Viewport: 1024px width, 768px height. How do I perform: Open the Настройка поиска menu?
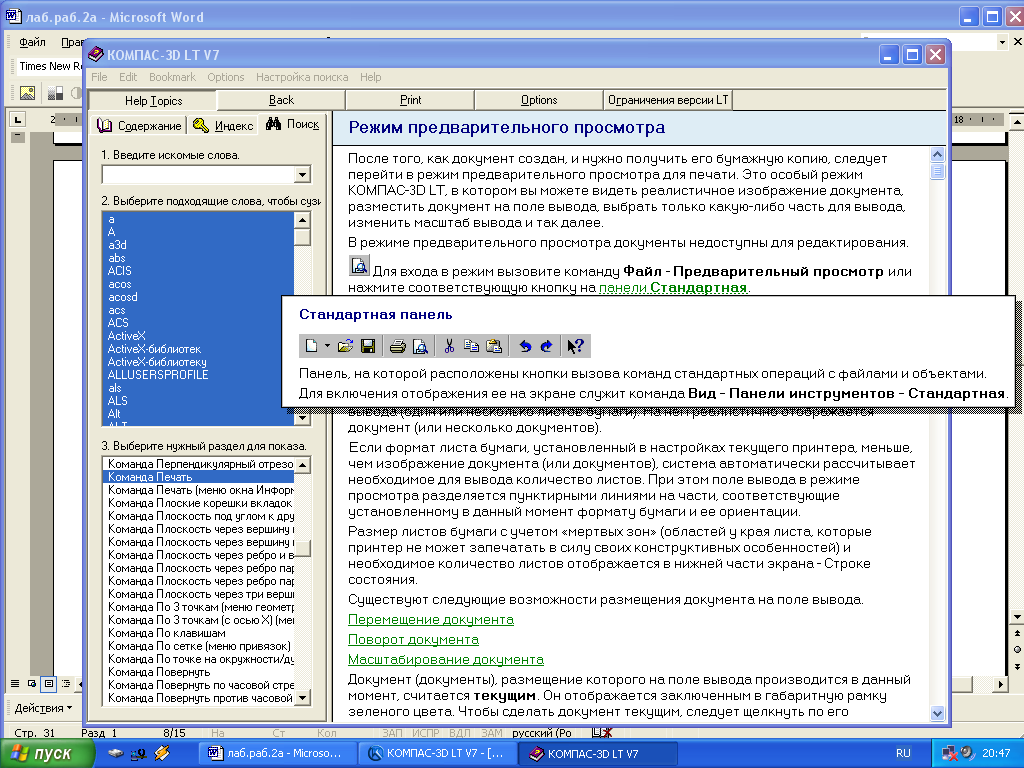[302, 77]
